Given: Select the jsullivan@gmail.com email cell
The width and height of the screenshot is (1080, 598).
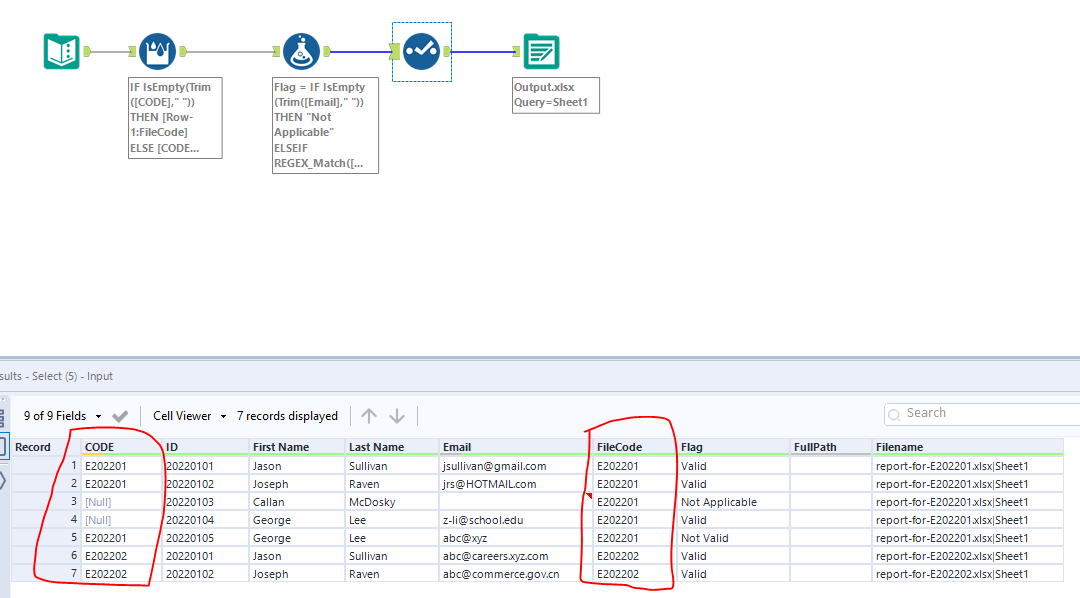Looking at the screenshot, I should (x=494, y=466).
